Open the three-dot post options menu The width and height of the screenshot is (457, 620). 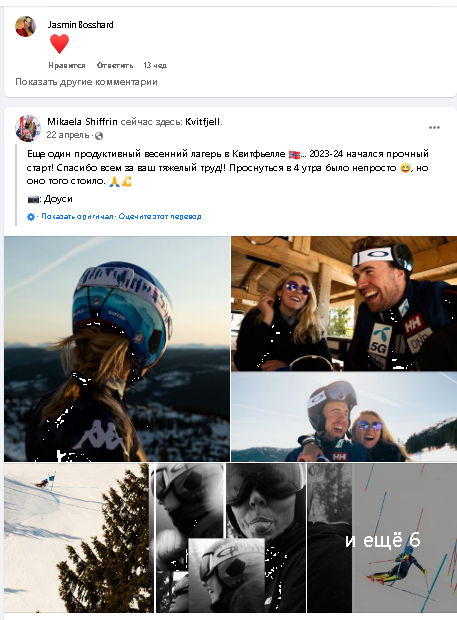point(434,127)
